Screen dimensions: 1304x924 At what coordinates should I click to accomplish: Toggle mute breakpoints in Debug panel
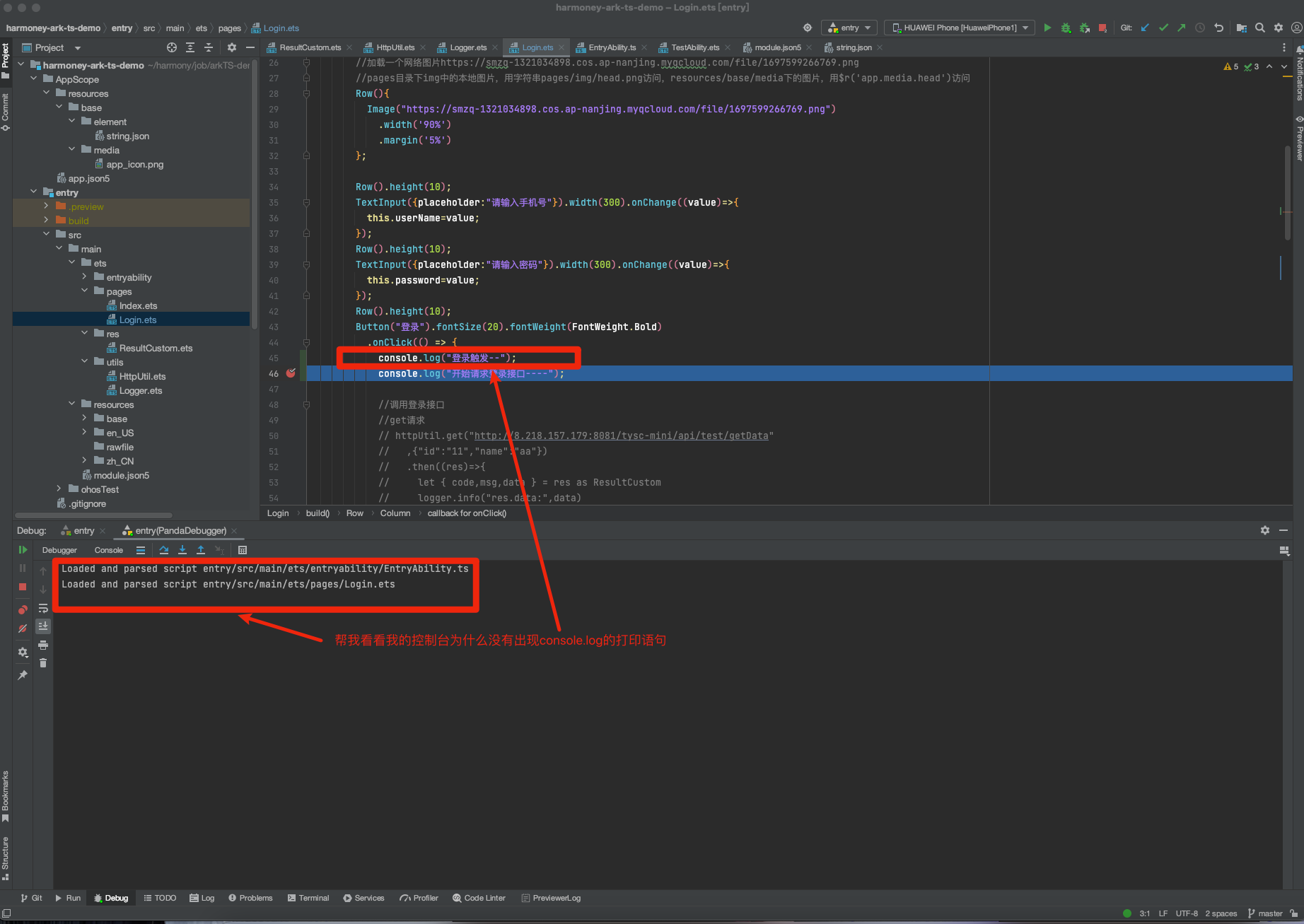tap(23, 628)
